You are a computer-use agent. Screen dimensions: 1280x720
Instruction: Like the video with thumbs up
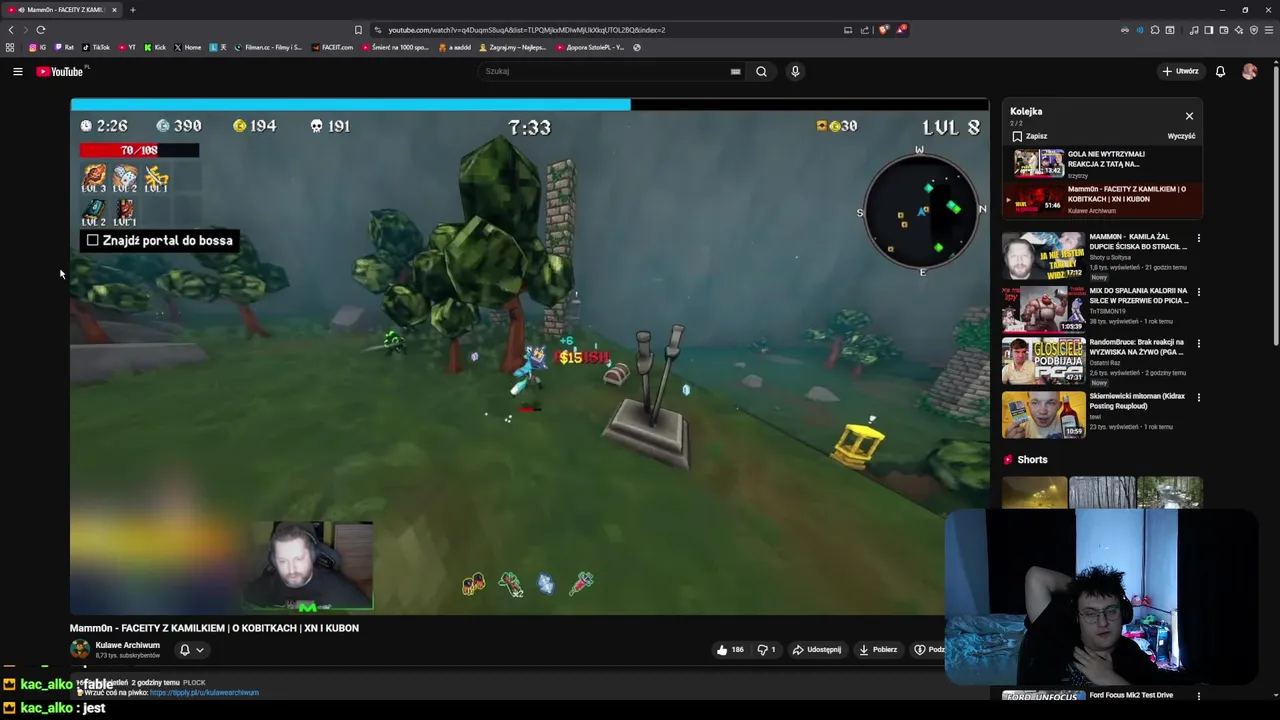(x=729, y=650)
